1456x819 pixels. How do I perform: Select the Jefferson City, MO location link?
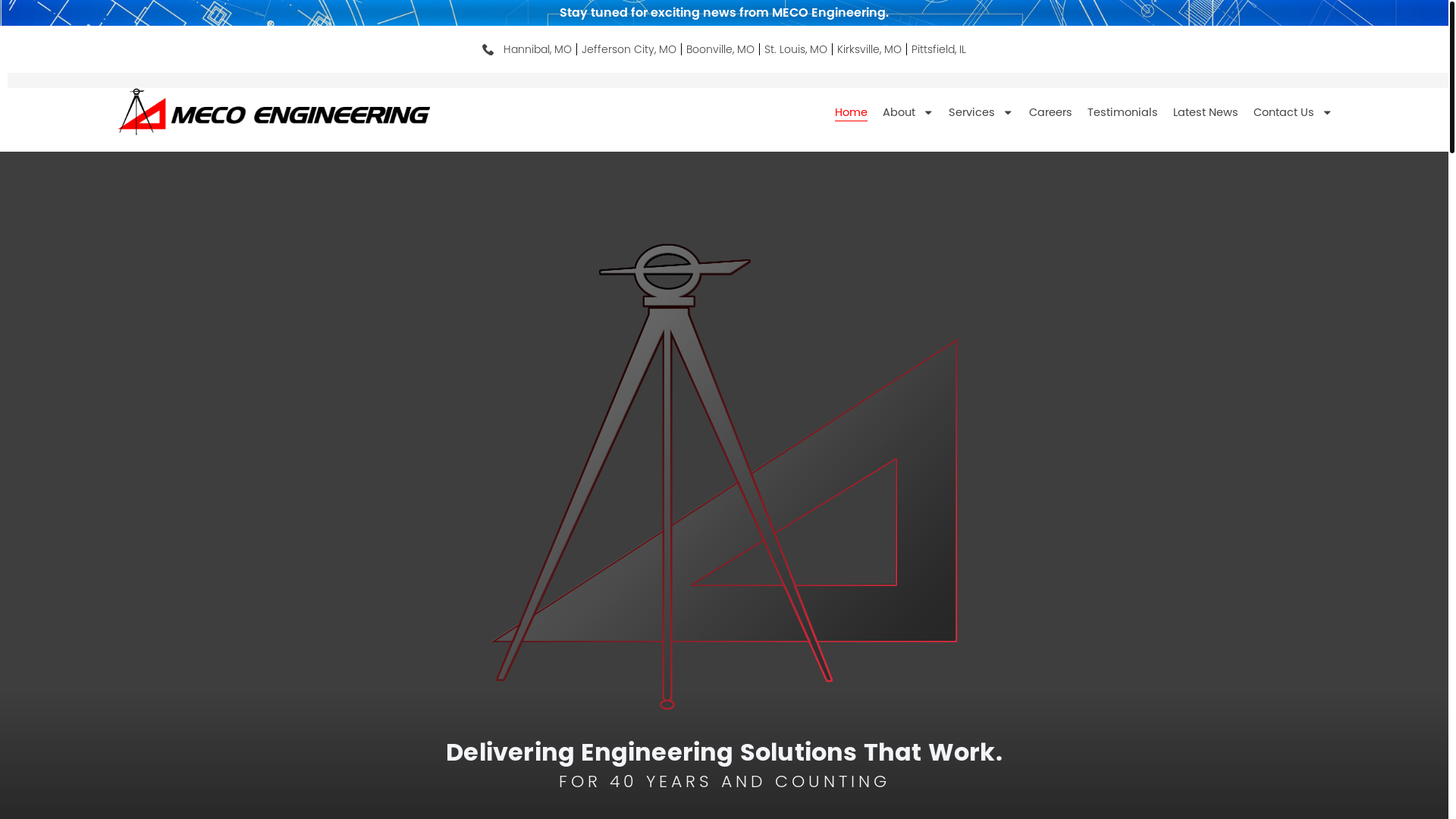629,49
